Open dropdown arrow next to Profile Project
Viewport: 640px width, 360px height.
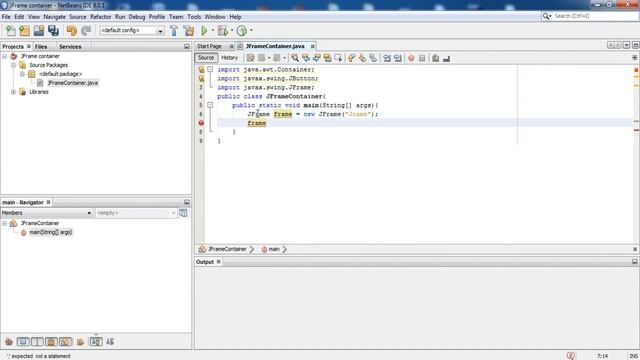click(251, 31)
